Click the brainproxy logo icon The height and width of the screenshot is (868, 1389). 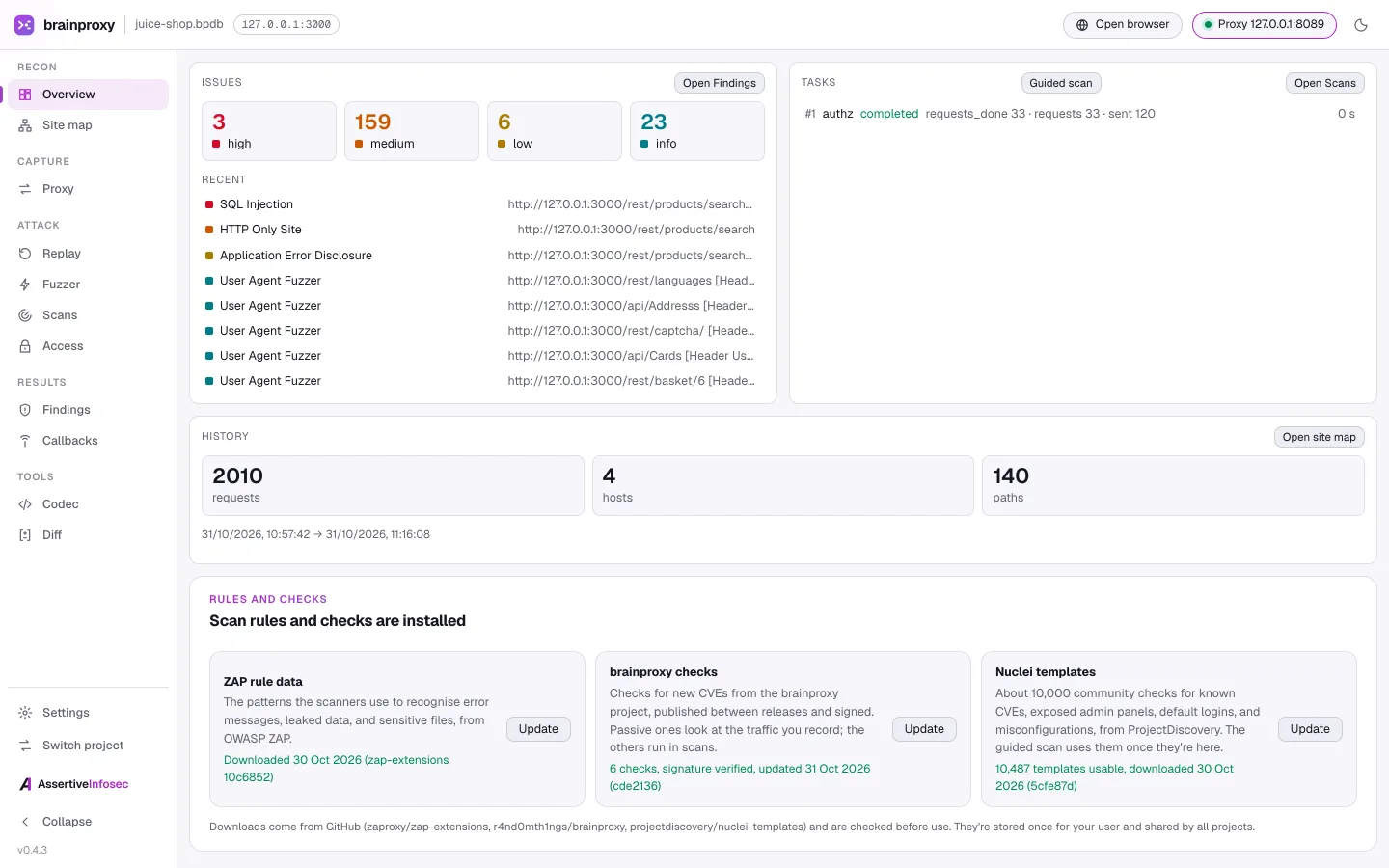coord(24,25)
